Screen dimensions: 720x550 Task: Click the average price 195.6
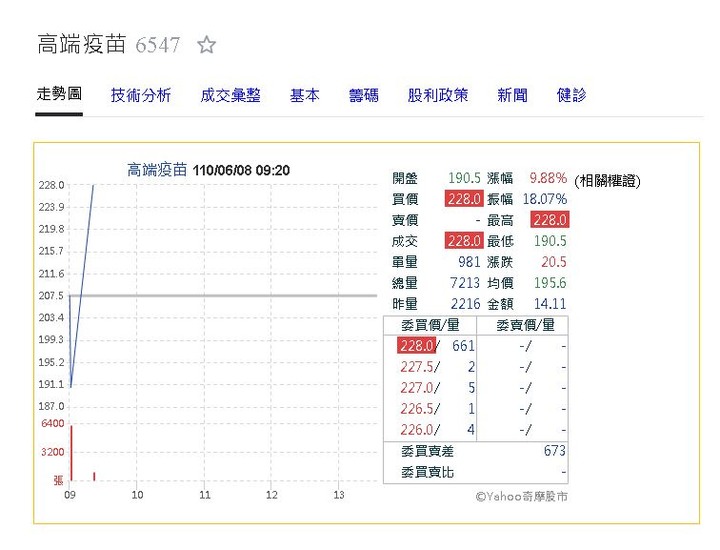click(x=550, y=283)
